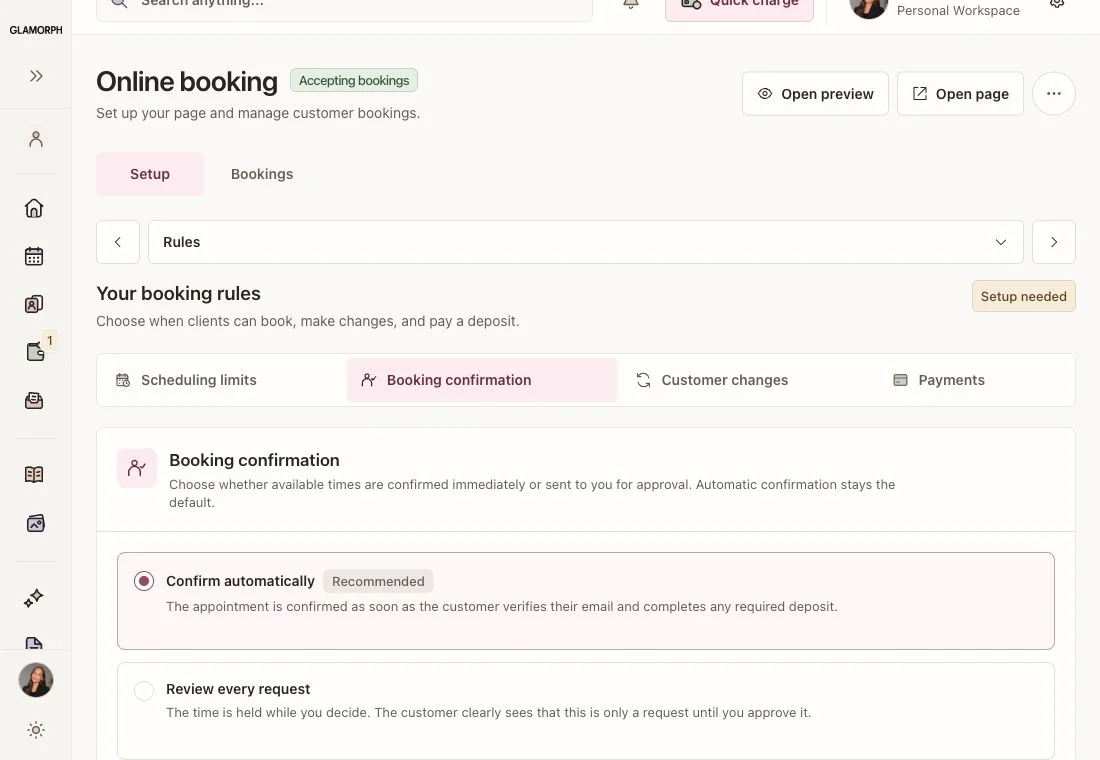Open the sparkles AI icon in sidebar
Viewport: 1100px width, 760px height.
[34, 598]
